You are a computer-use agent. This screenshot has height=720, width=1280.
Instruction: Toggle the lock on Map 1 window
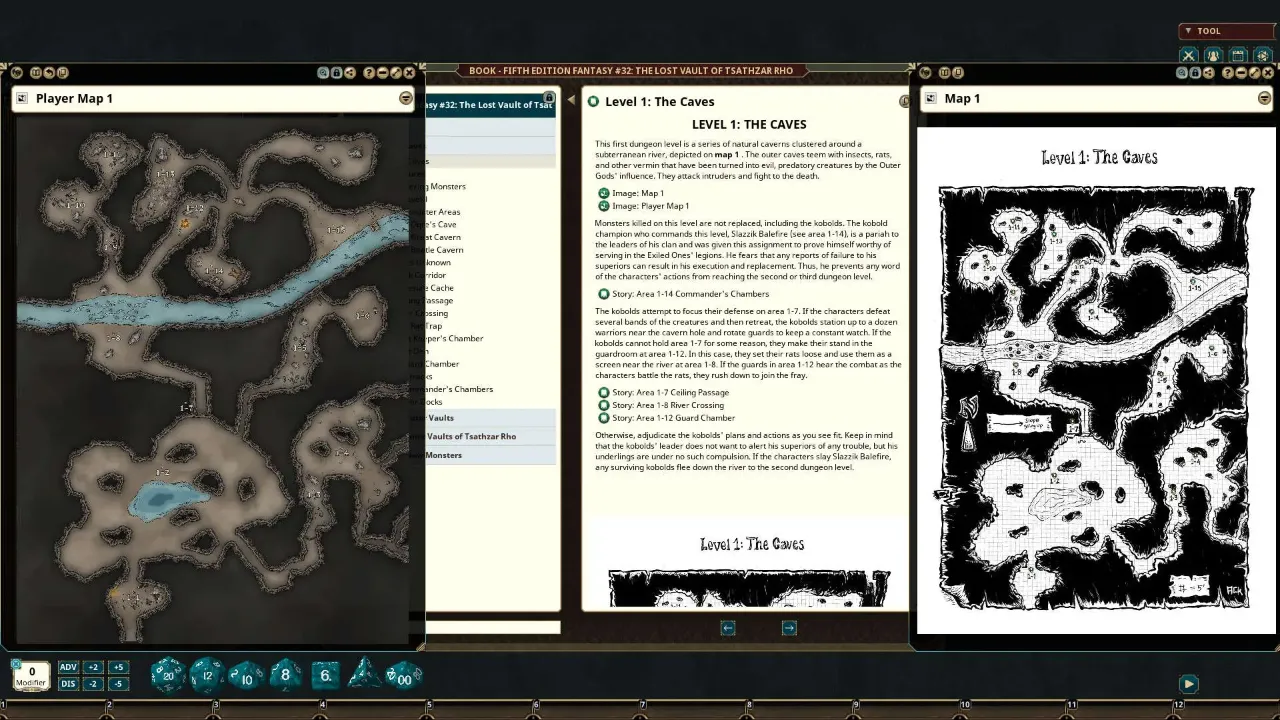click(1195, 73)
